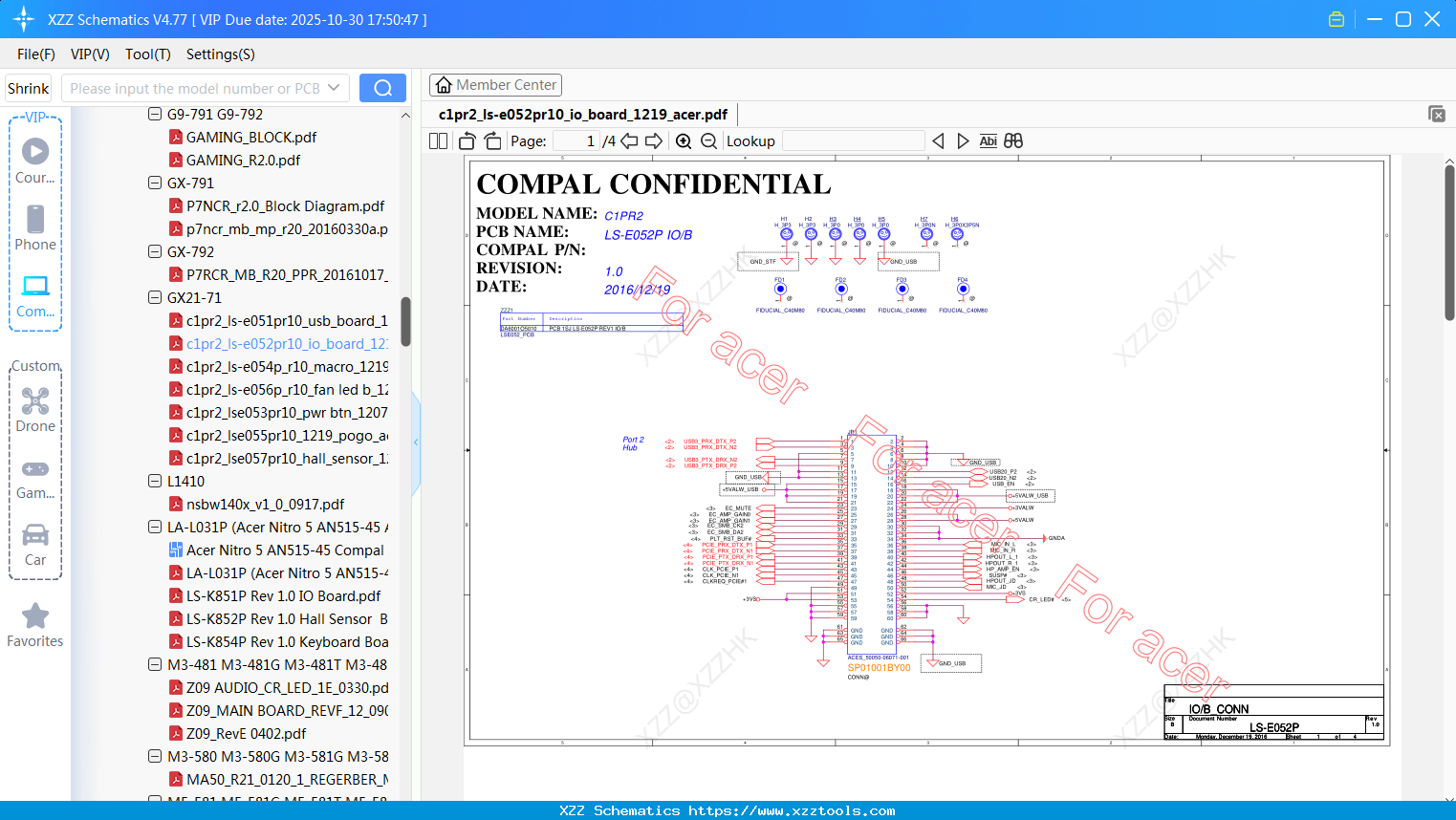Collapse the GX-792 folder
Image resolution: width=1456 pixels, height=820 pixels.
point(155,251)
